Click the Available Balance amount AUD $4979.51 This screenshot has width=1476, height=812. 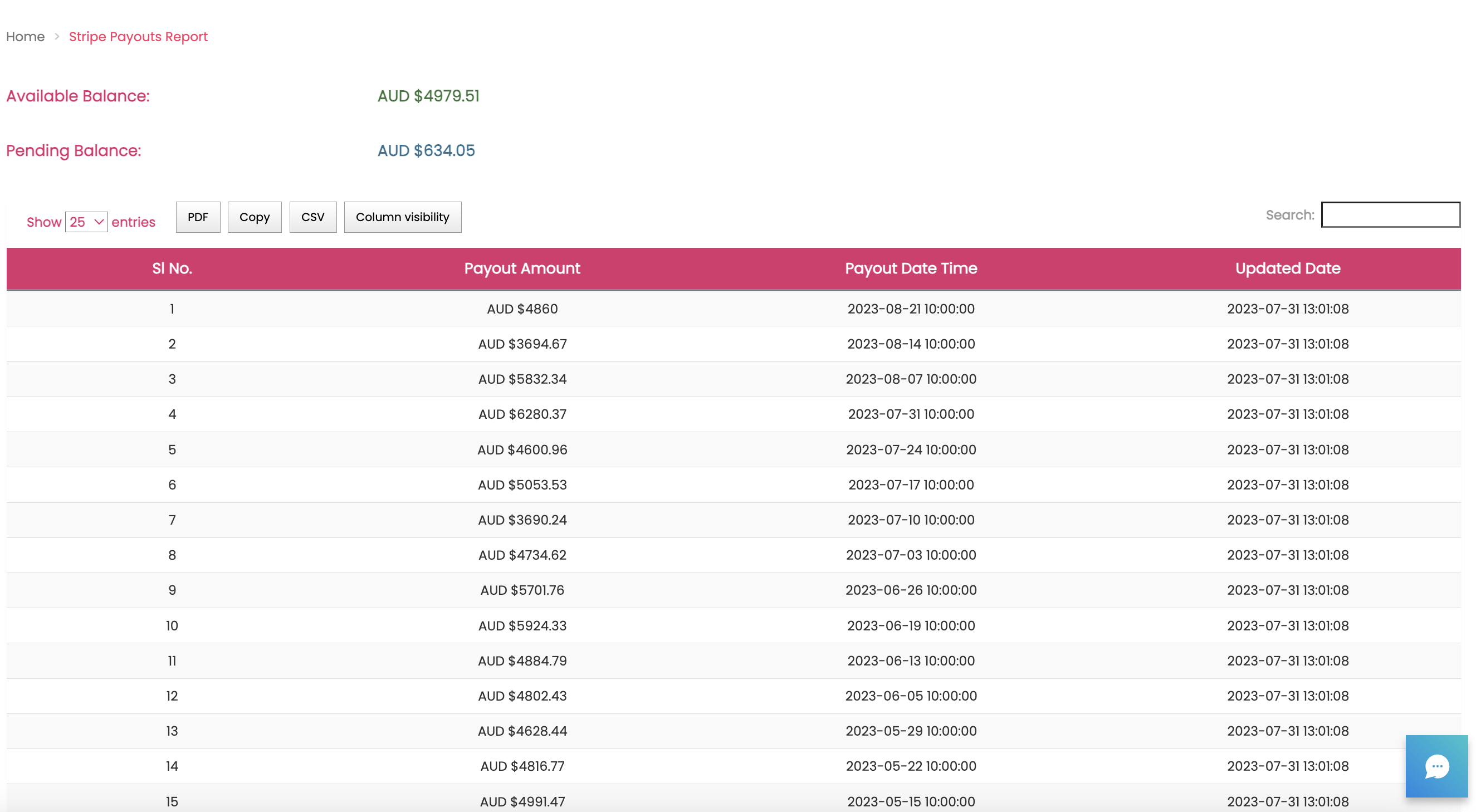(x=428, y=96)
